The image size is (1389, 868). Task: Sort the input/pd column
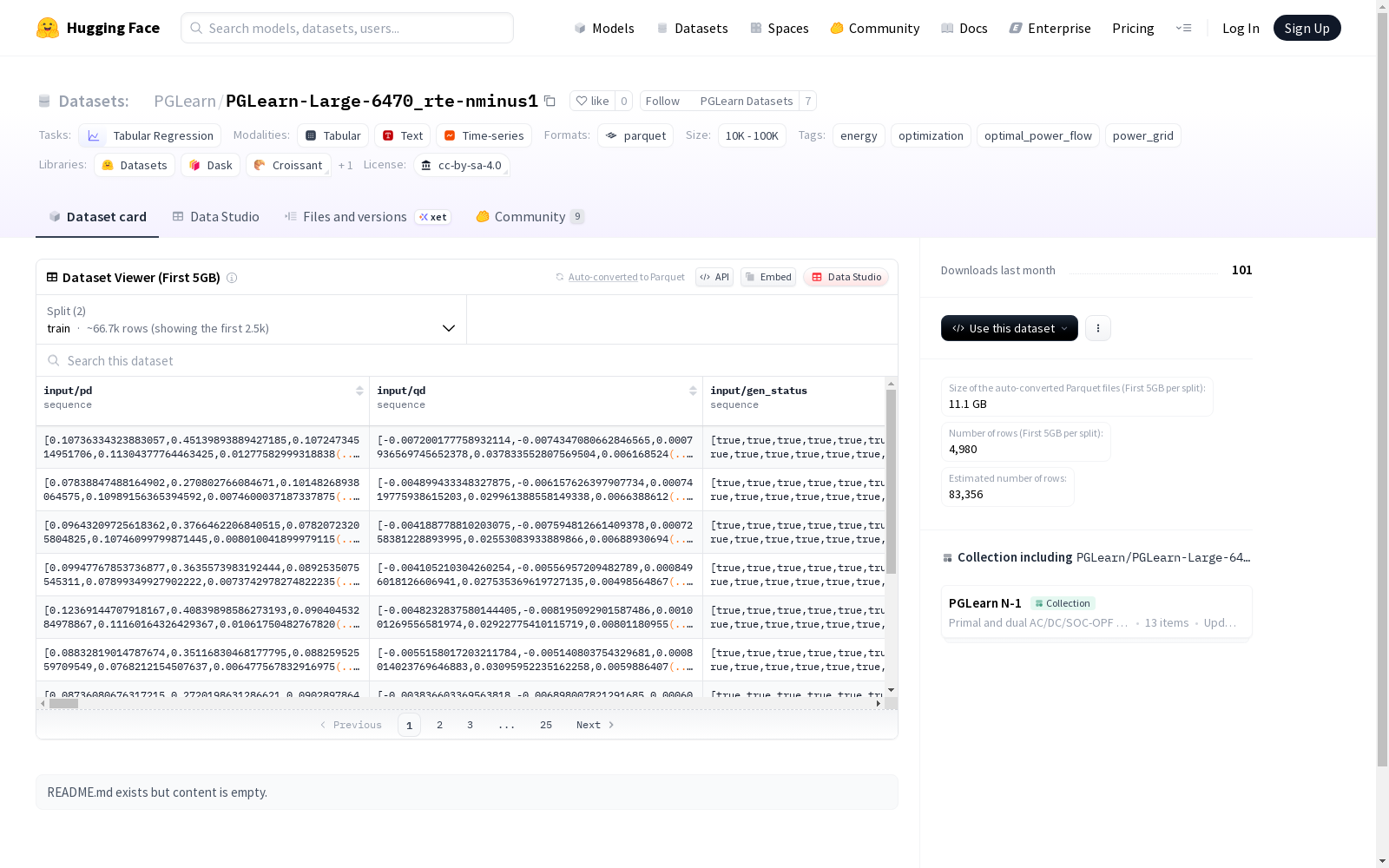click(359, 391)
